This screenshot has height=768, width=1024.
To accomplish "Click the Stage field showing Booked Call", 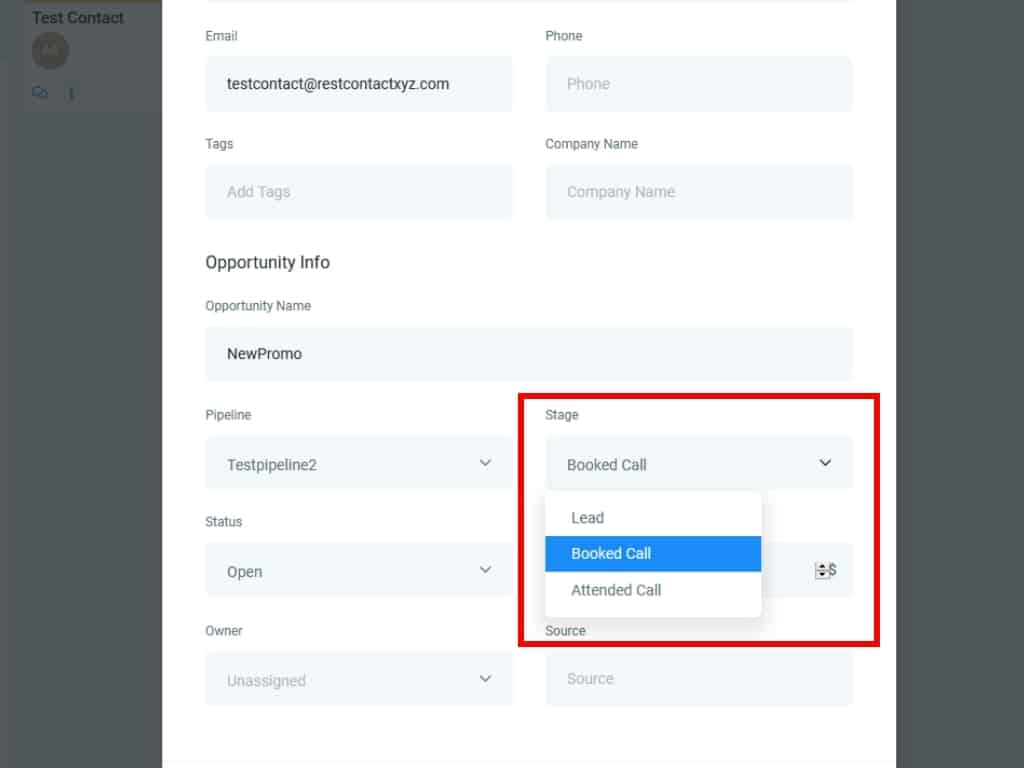I will click(x=680, y=464).
